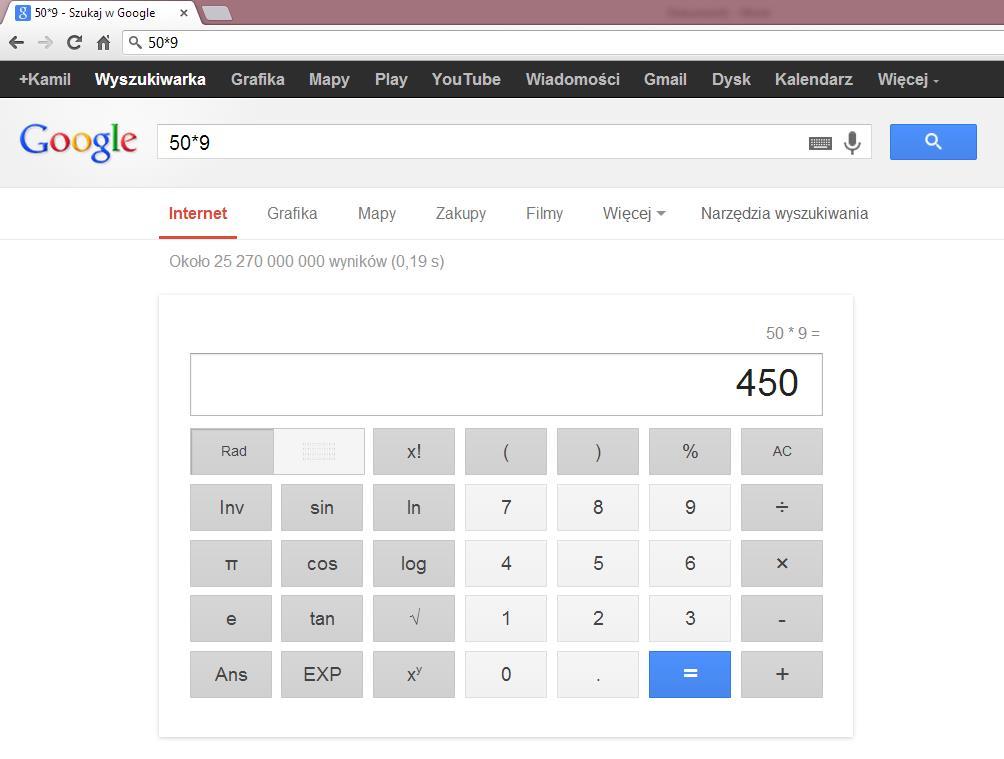This screenshot has height=759, width=1004.
Task: Click the ln natural log key
Action: click(x=414, y=507)
